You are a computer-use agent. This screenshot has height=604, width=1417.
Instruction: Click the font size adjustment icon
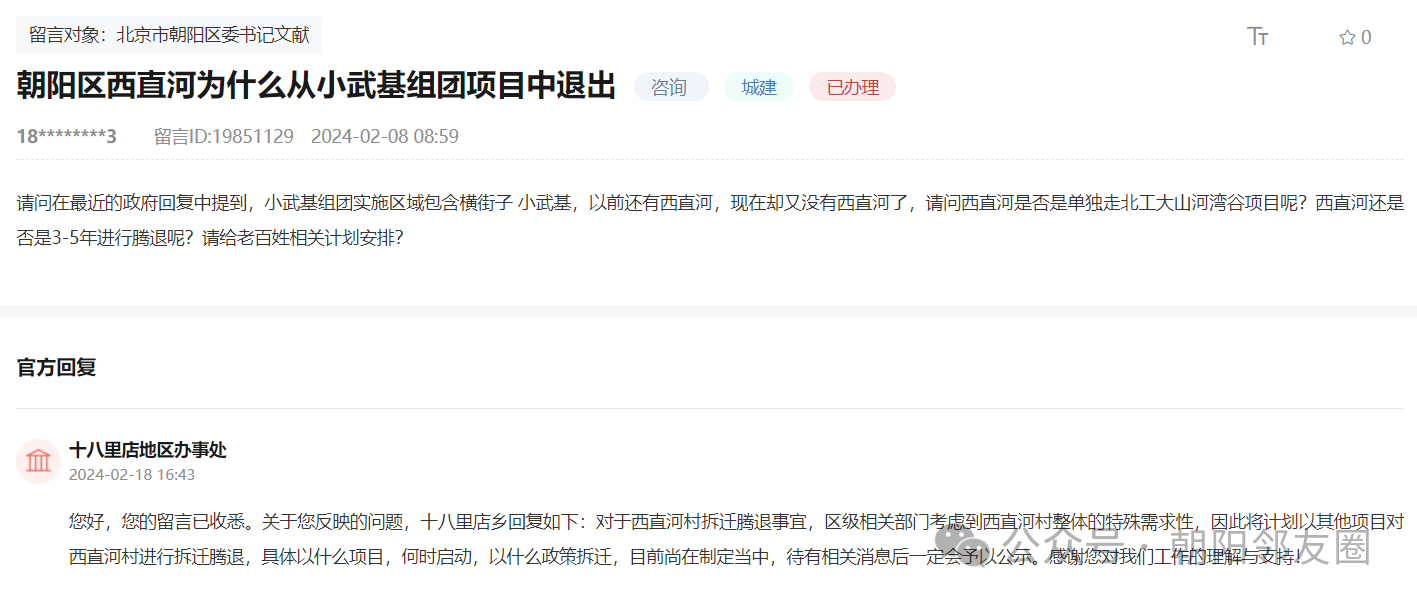click(x=1257, y=37)
